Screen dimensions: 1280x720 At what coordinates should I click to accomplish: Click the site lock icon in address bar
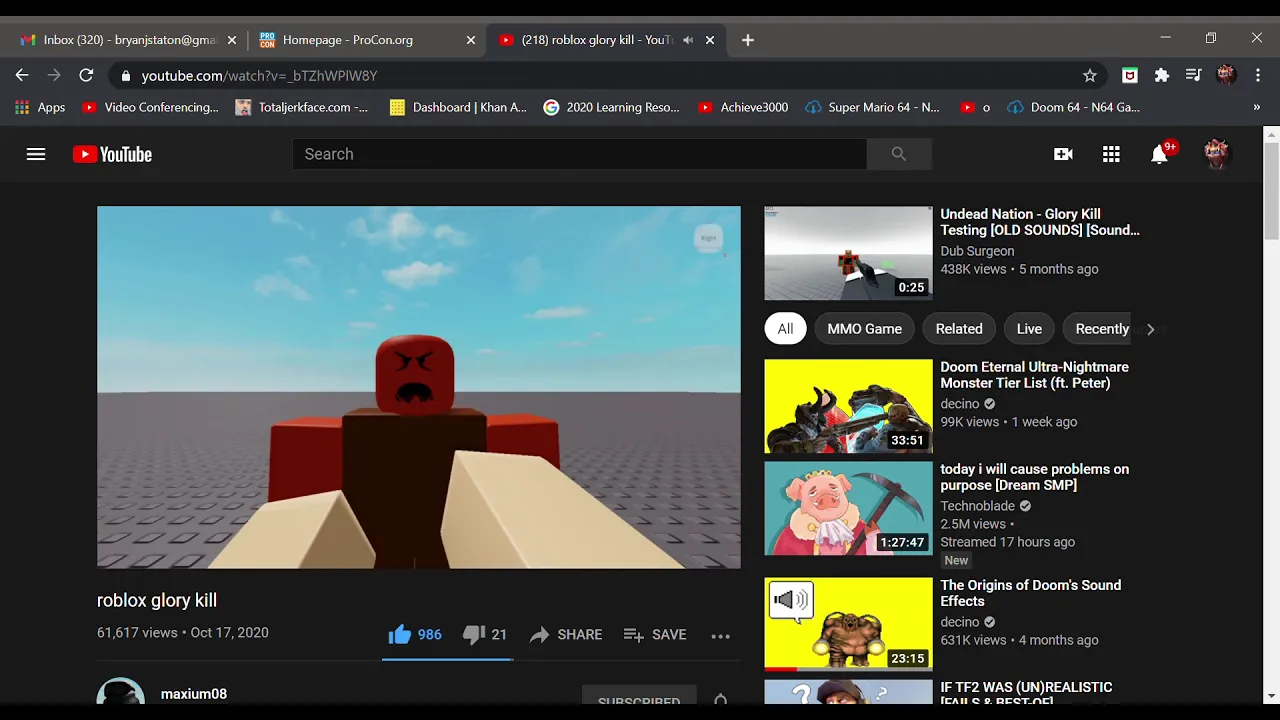pyautogui.click(x=125, y=76)
